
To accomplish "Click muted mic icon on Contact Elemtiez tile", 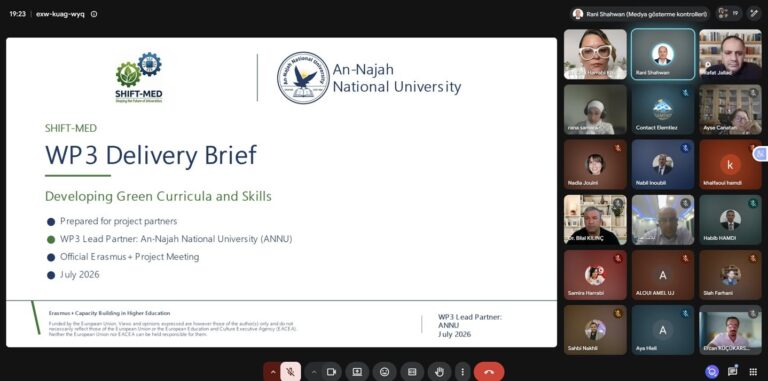I will [x=685, y=93].
